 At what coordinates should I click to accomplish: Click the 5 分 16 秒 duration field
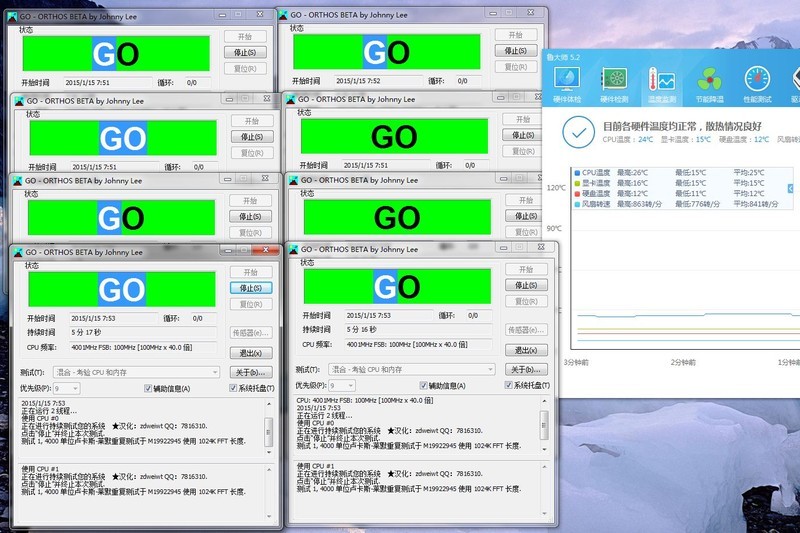coord(418,329)
